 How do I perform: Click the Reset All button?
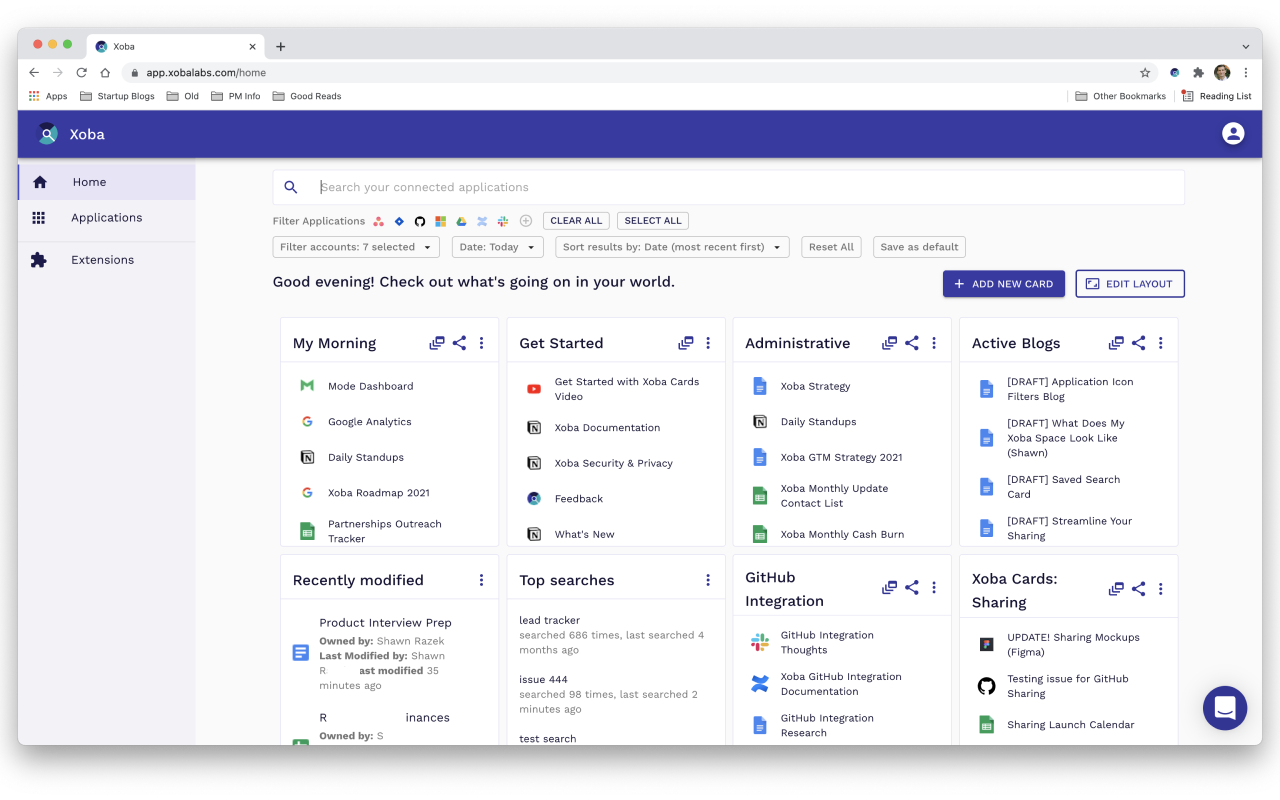click(831, 247)
